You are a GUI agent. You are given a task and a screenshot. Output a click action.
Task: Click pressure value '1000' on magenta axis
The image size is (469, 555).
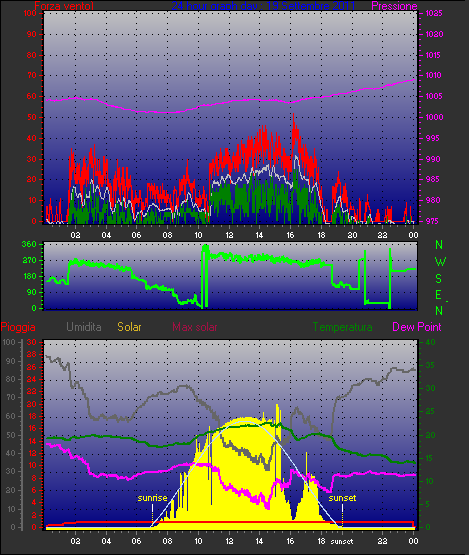[x=434, y=117]
